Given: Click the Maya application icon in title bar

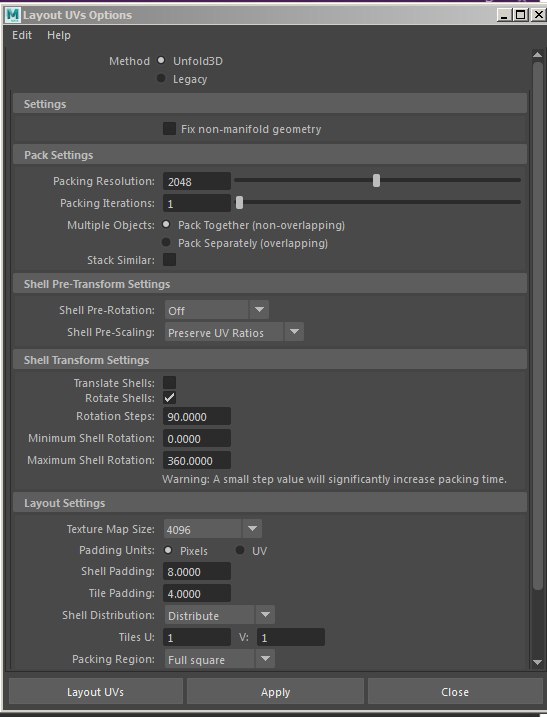Looking at the screenshot, I should (x=12, y=15).
